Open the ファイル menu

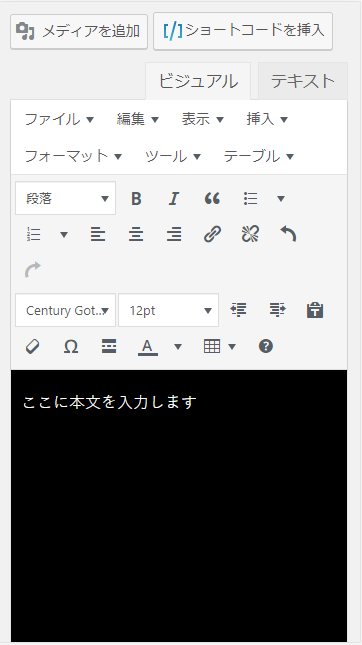tap(59, 119)
